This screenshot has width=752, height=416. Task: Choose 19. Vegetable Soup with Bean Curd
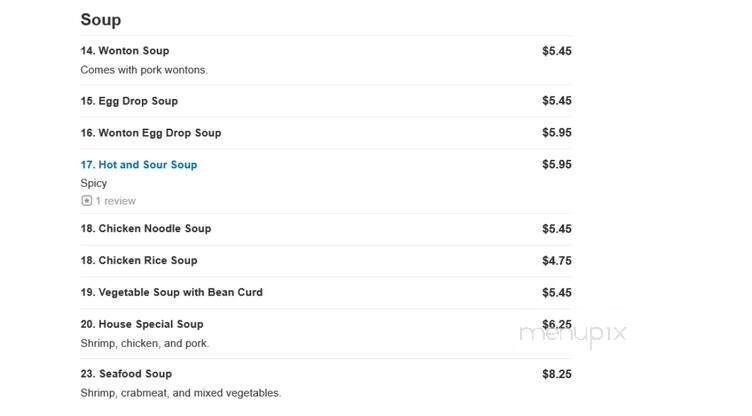[172, 292]
